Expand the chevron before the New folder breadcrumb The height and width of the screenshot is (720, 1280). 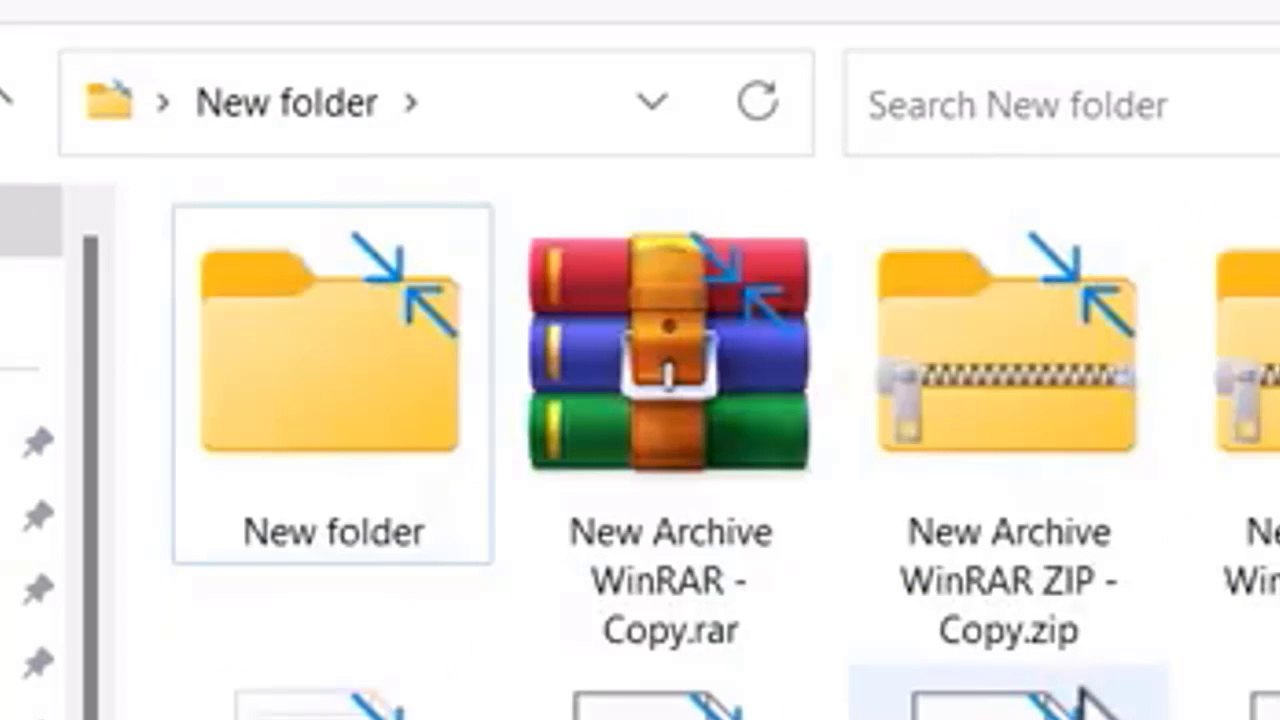click(163, 102)
